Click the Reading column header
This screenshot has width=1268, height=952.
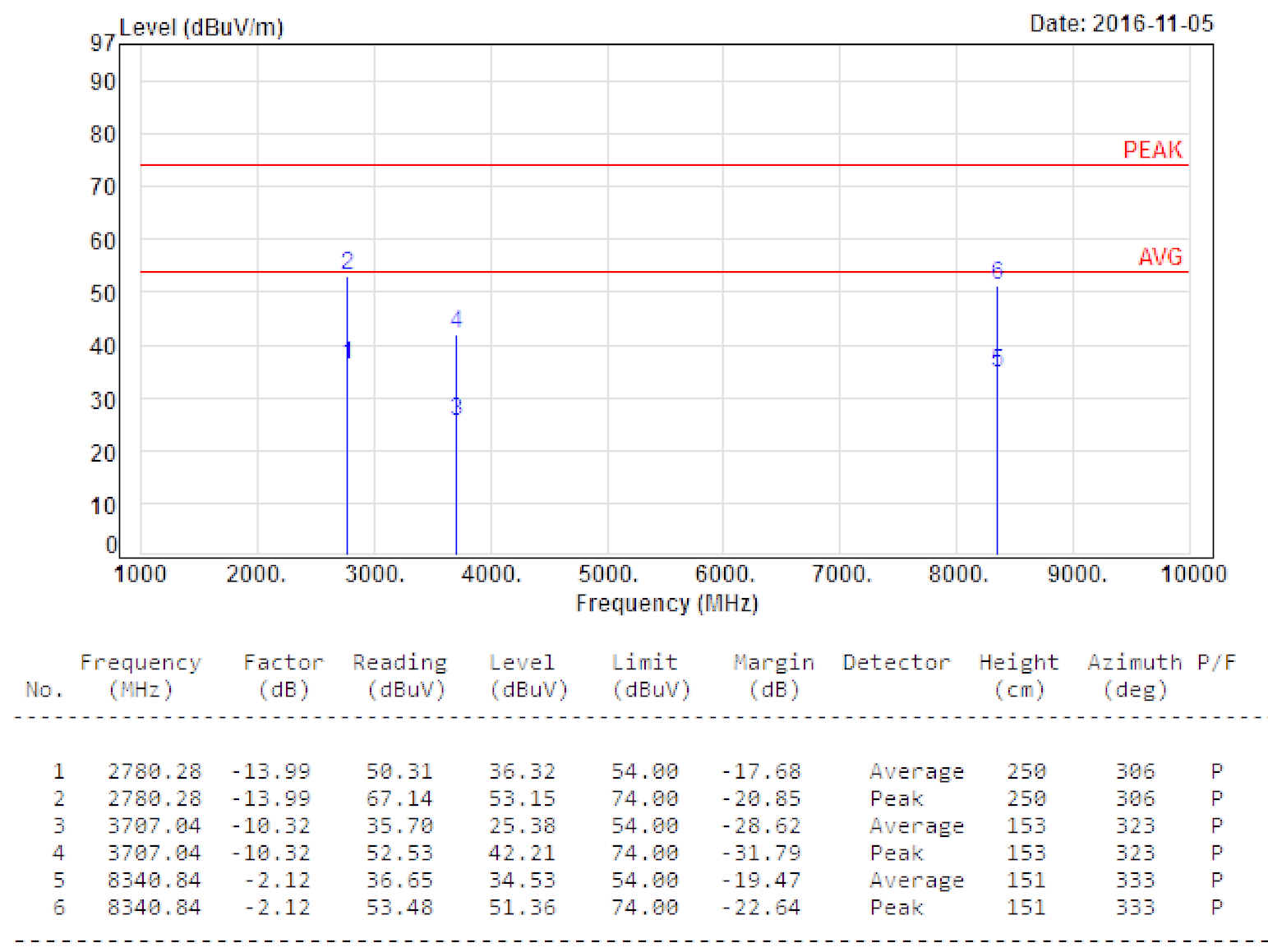pyautogui.click(x=400, y=663)
